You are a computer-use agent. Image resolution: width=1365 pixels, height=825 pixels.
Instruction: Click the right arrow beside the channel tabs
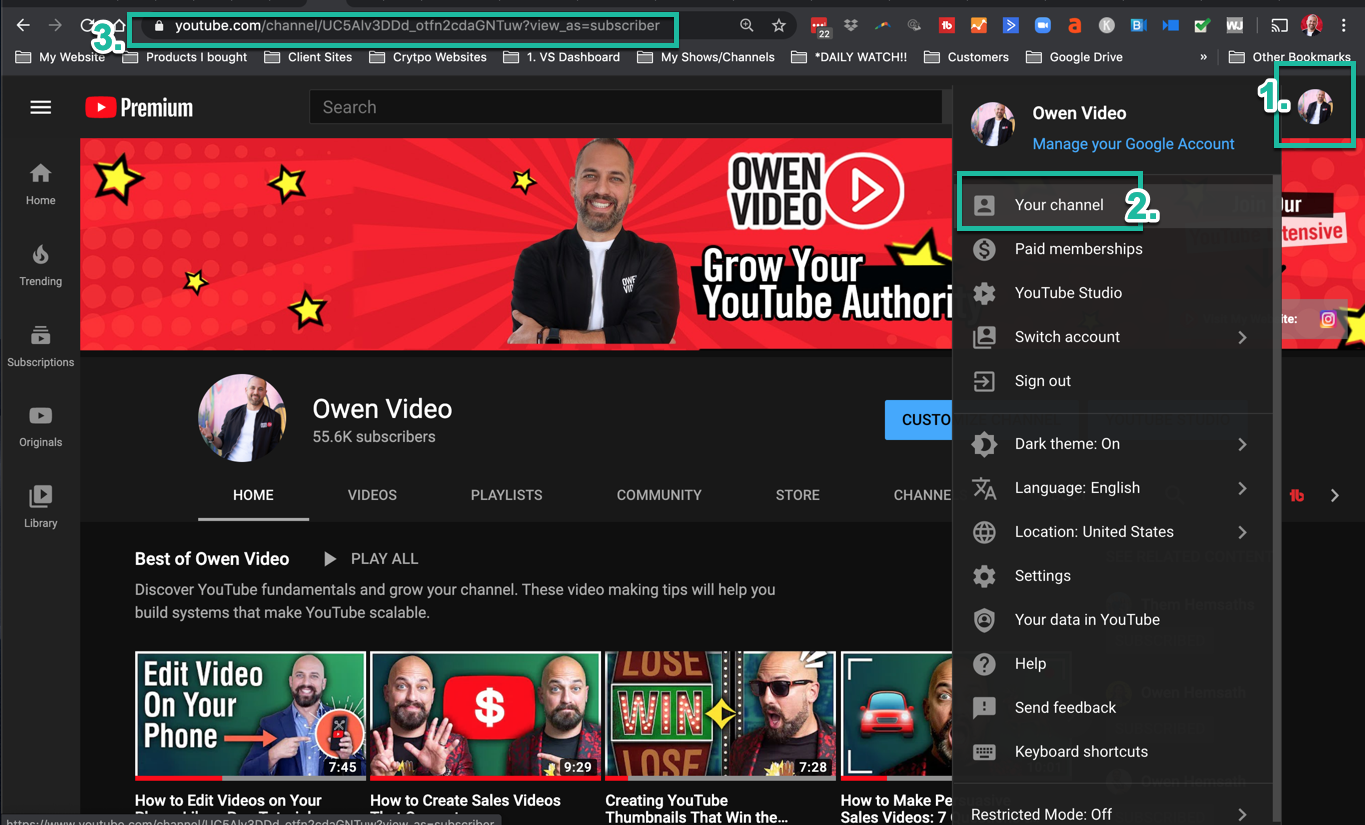click(1335, 495)
